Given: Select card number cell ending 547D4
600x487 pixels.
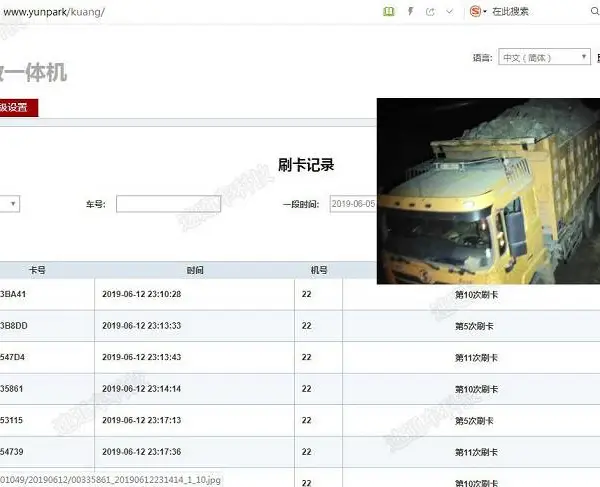Looking at the screenshot, I should [12, 357].
